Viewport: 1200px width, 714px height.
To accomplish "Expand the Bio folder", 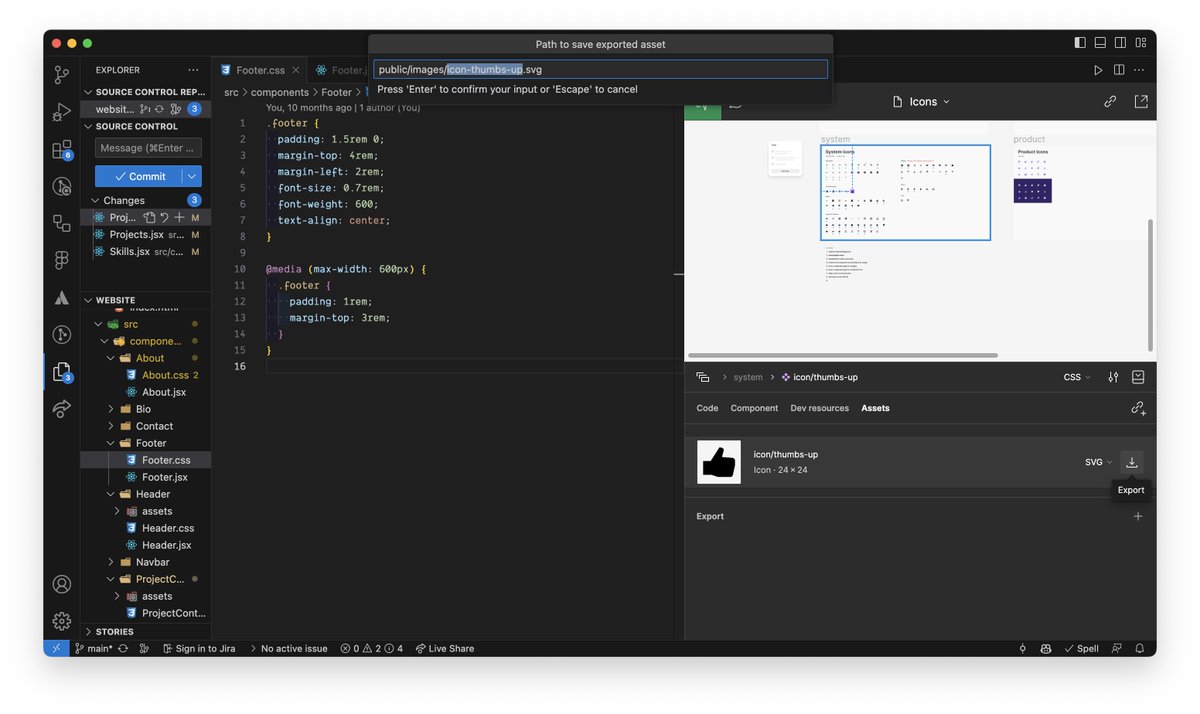I will click(x=146, y=409).
